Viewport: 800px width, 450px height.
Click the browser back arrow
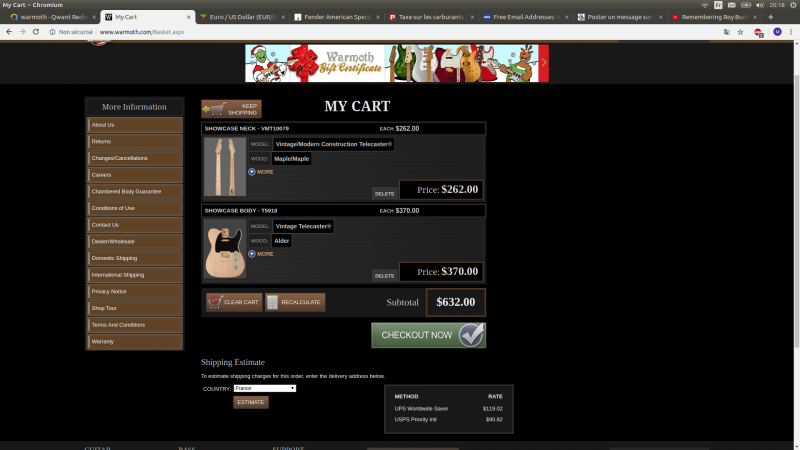click(x=9, y=32)
